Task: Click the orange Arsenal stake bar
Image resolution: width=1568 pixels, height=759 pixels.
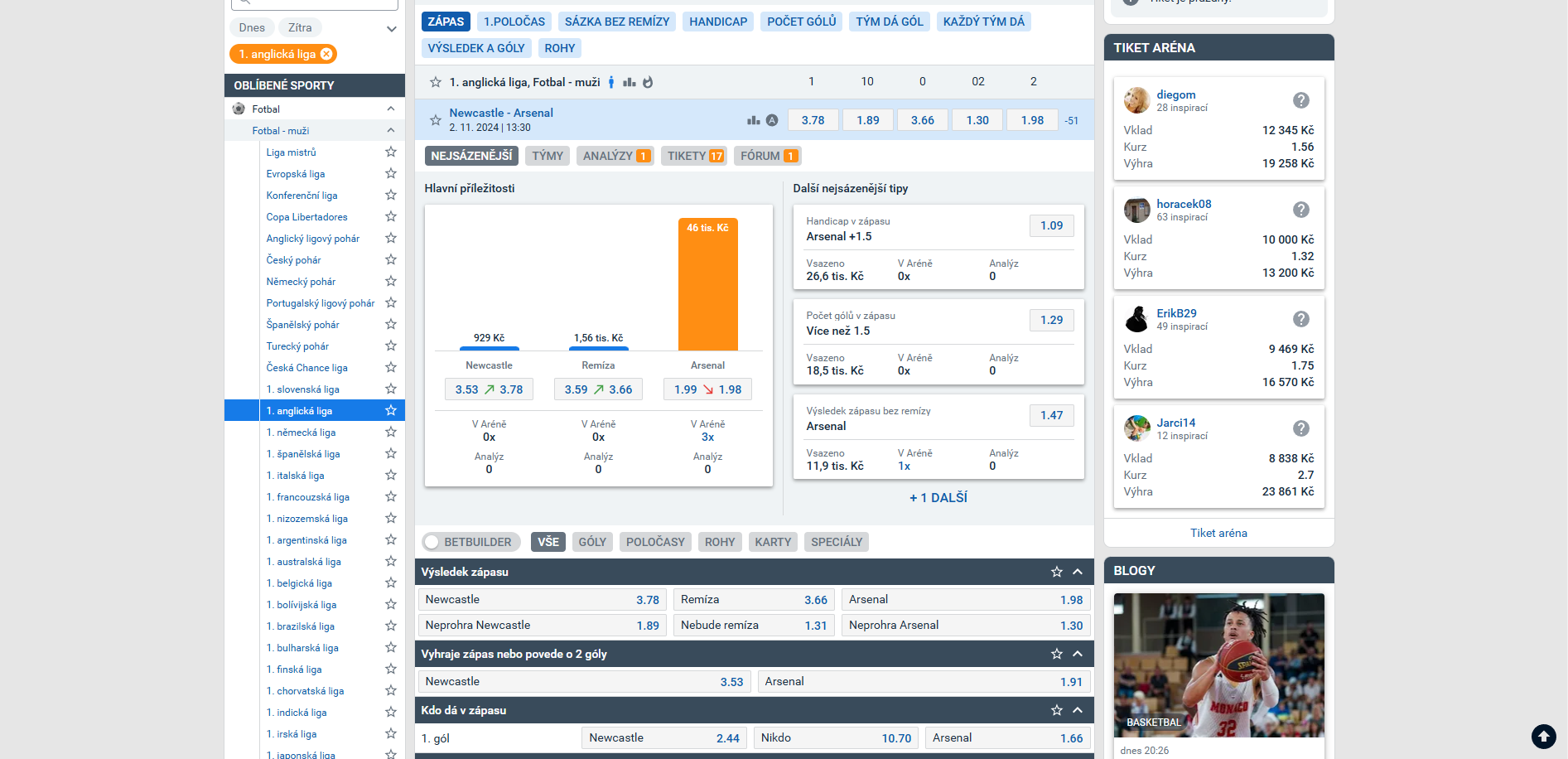Action: pyautogui.click(x=708, y=284)
